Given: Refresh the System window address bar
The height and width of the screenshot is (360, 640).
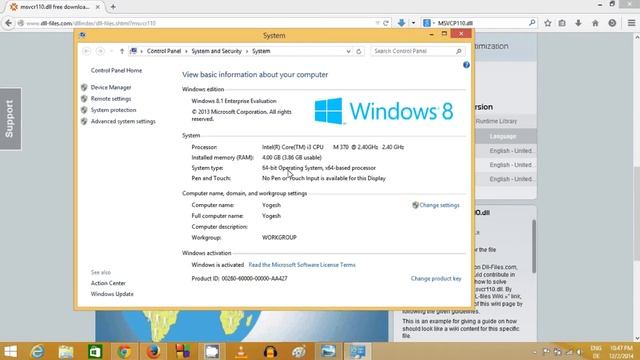Looking at the screenshot, I should tap(358, 51).
